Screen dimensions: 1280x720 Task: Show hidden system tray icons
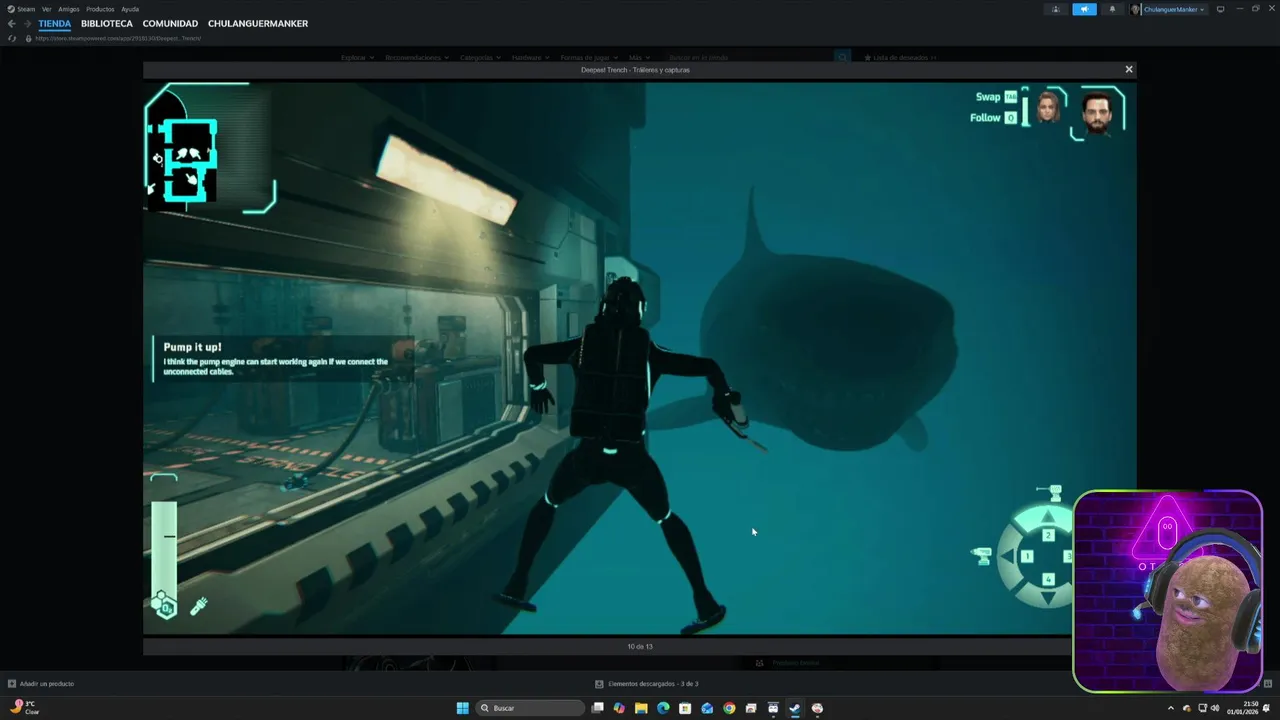[x=1170, y=708]
